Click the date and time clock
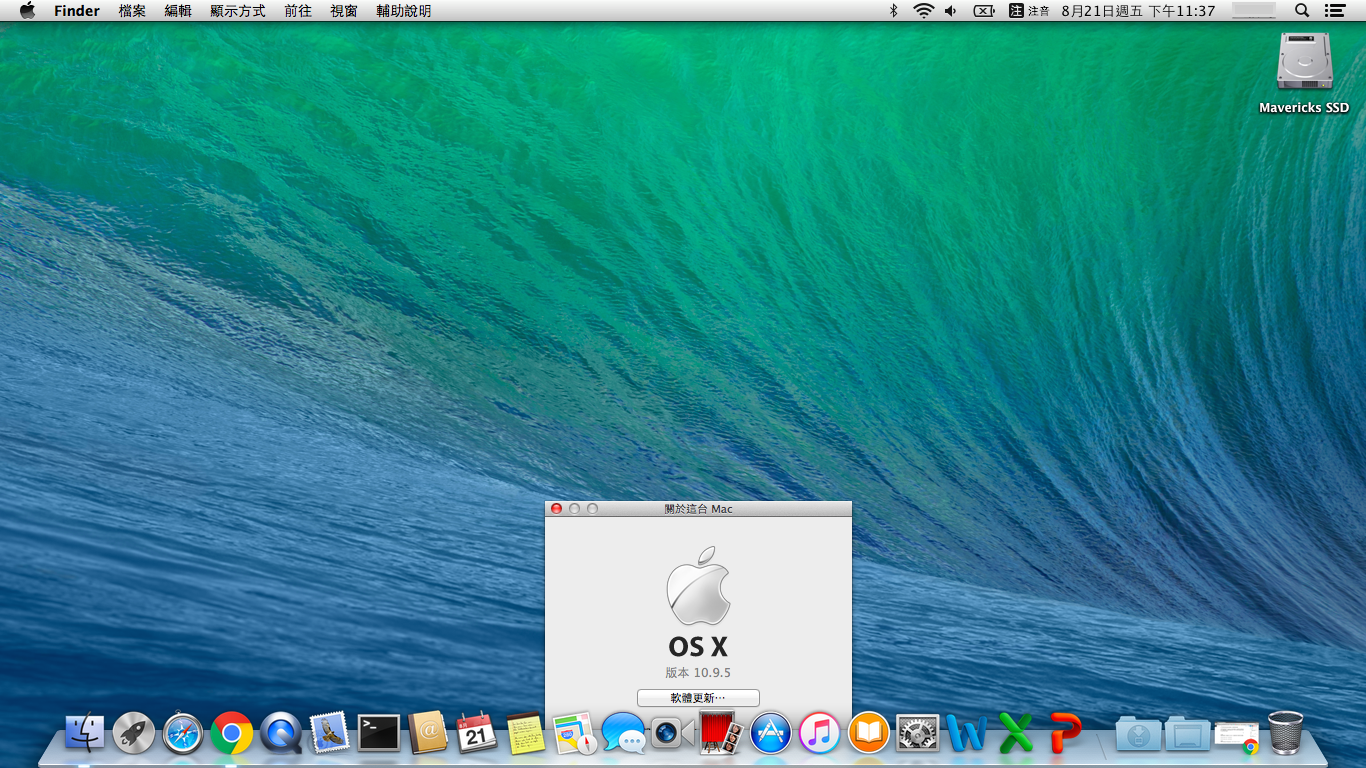1366x768 pixels. (x=1138, y=11)
